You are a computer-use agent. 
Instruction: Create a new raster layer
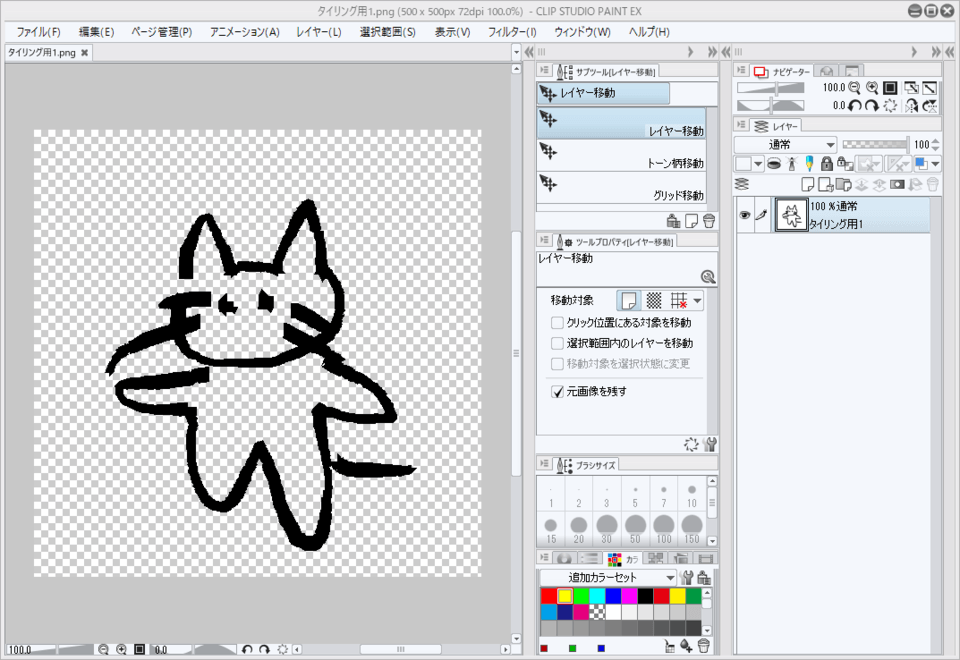pyautogui.click(x=809, y=183)
